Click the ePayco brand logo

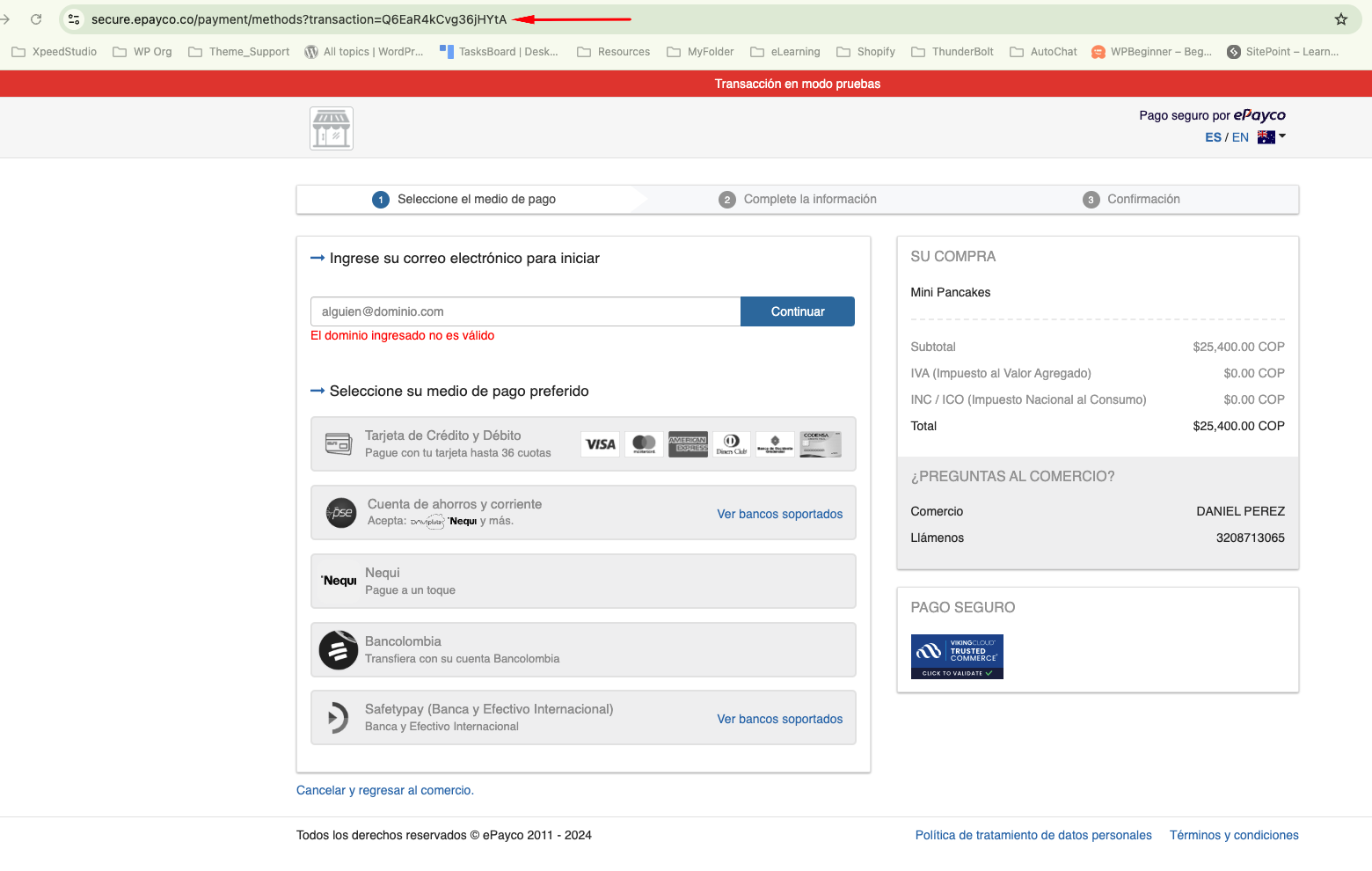coord(1259,115)
